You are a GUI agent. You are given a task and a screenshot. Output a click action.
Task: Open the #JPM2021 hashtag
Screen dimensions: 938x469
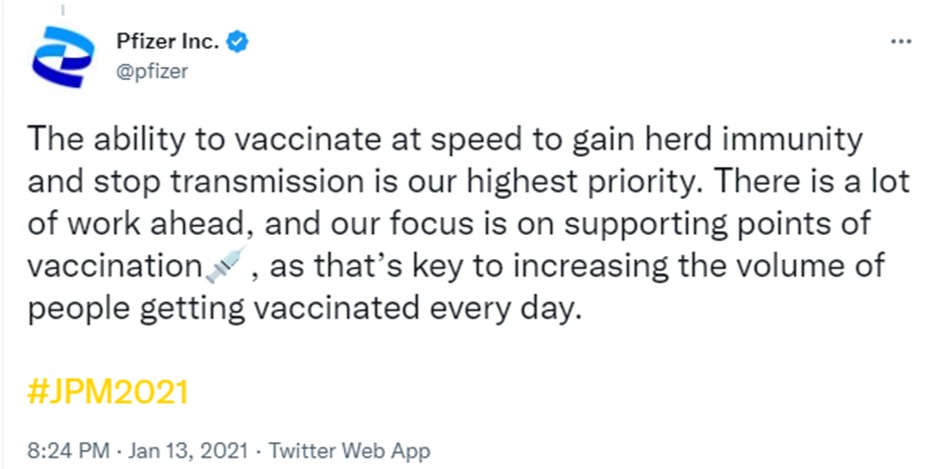coord(108,392)
